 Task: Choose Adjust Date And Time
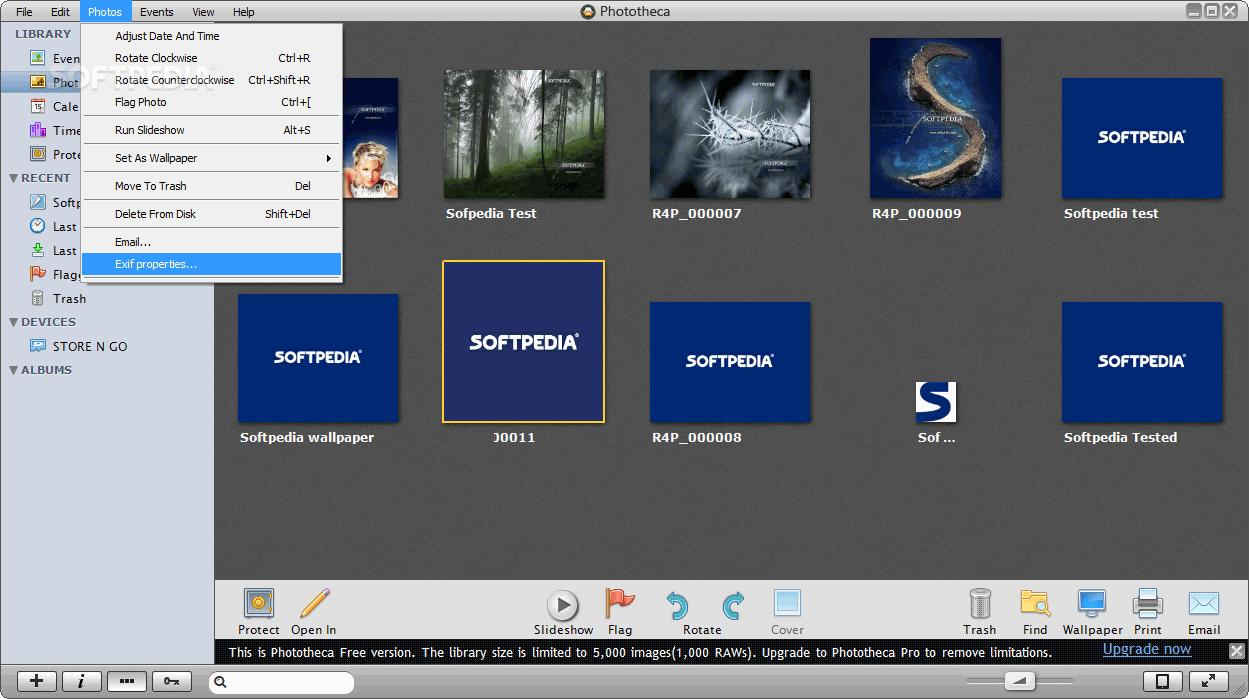click(212, 36)
